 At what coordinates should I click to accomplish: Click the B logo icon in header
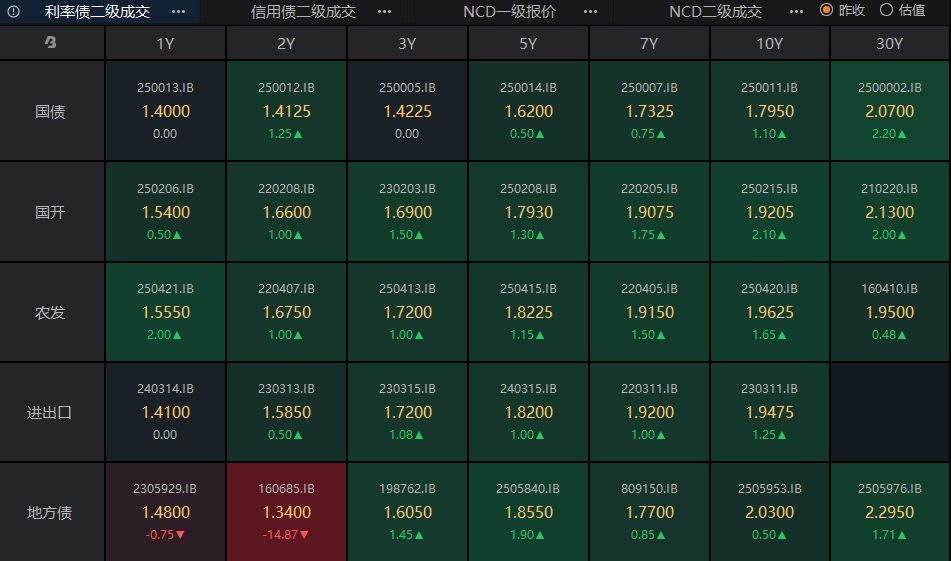coord(51,42)
